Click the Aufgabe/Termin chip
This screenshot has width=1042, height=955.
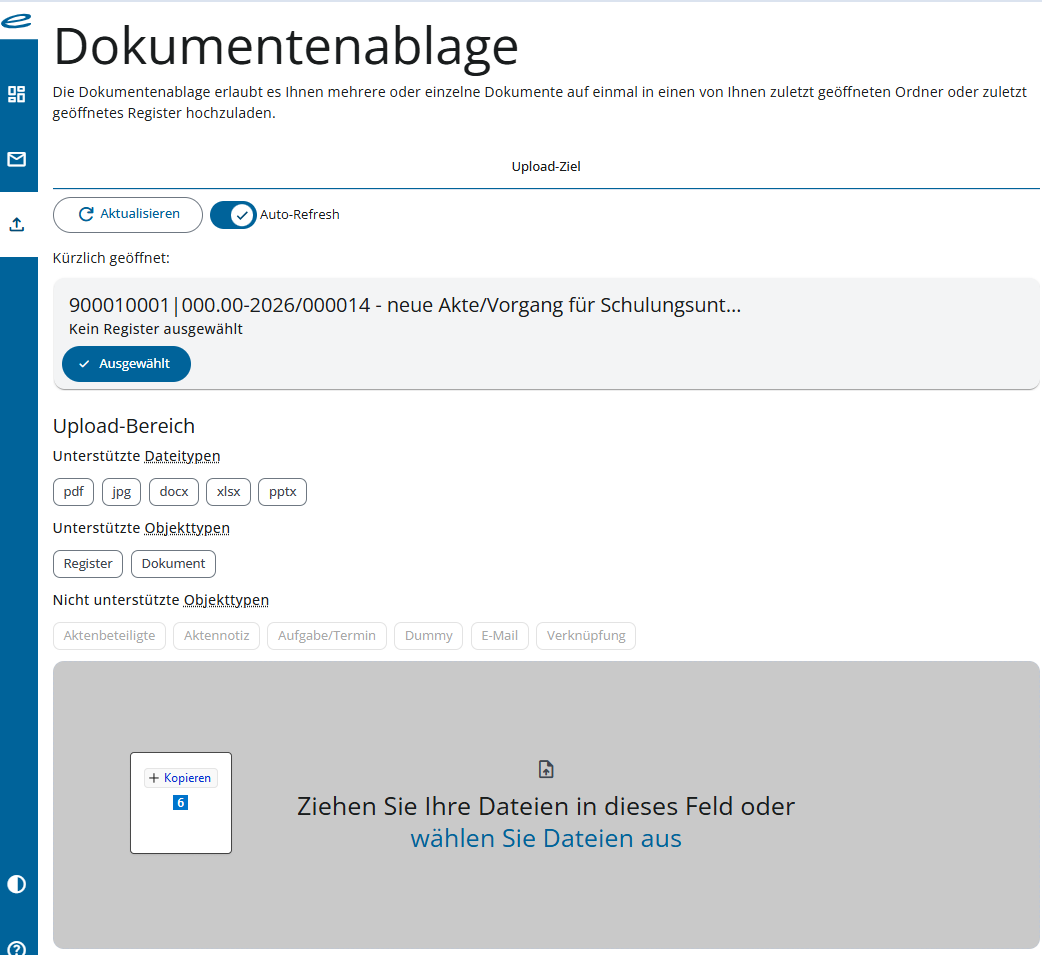coord(327,635)
